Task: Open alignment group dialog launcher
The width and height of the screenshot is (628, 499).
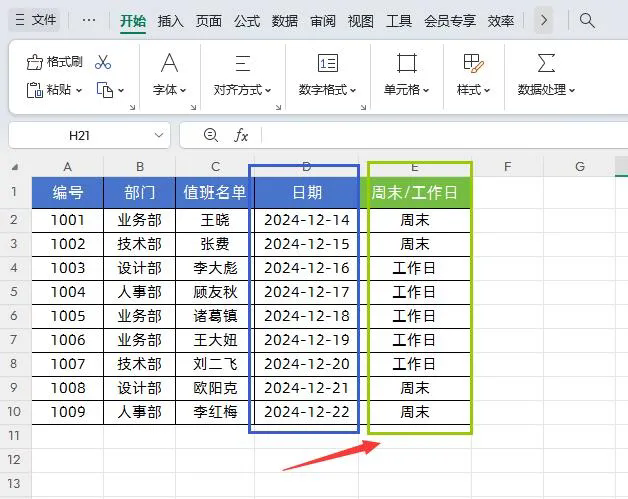Action: [x=278, y=107]
